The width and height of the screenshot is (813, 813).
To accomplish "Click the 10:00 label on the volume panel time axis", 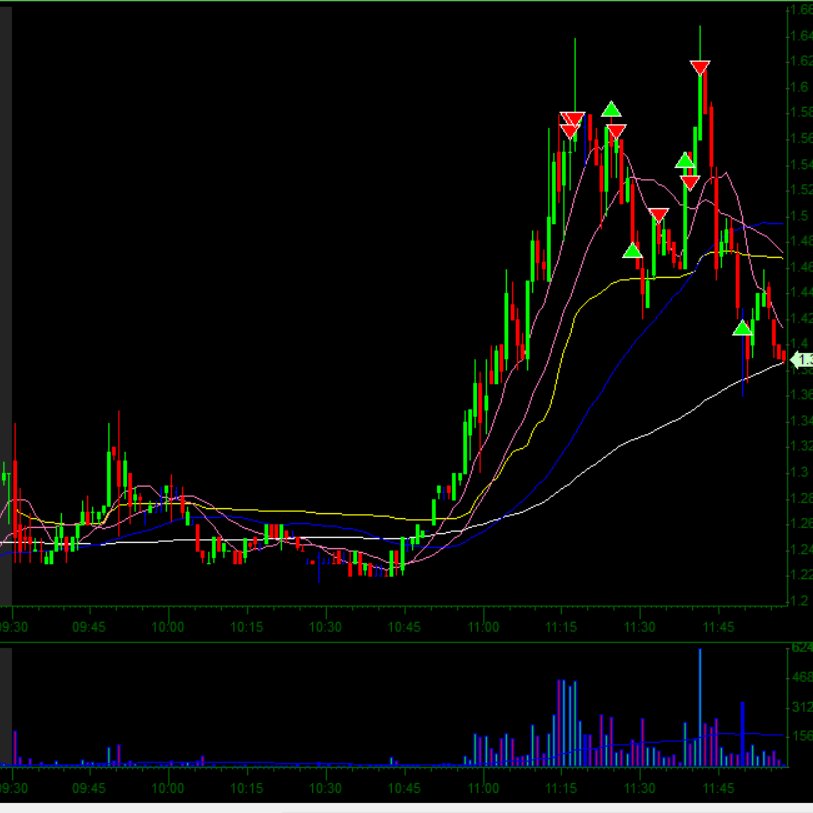I will click(167, 789).
